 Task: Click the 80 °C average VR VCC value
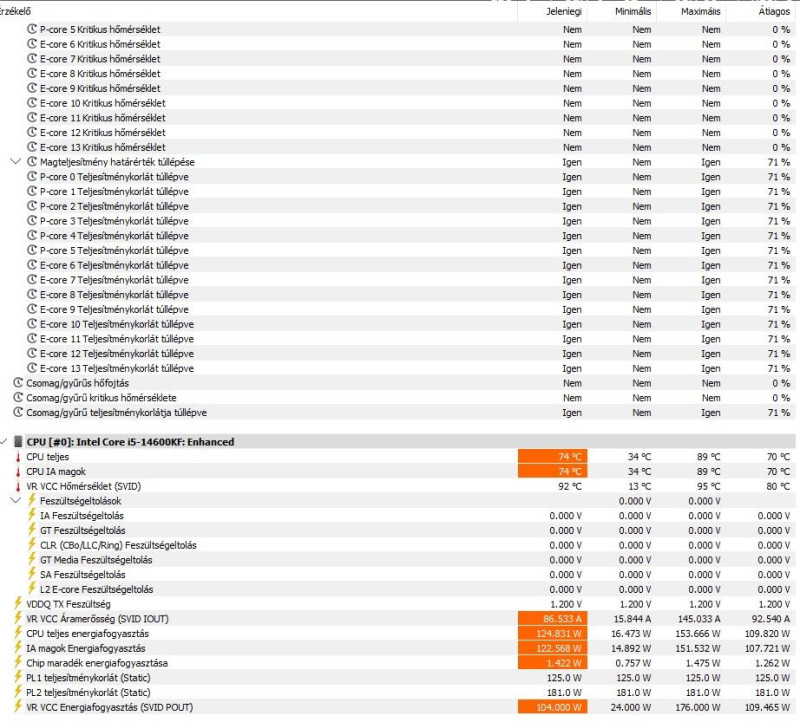click(778, 486)
